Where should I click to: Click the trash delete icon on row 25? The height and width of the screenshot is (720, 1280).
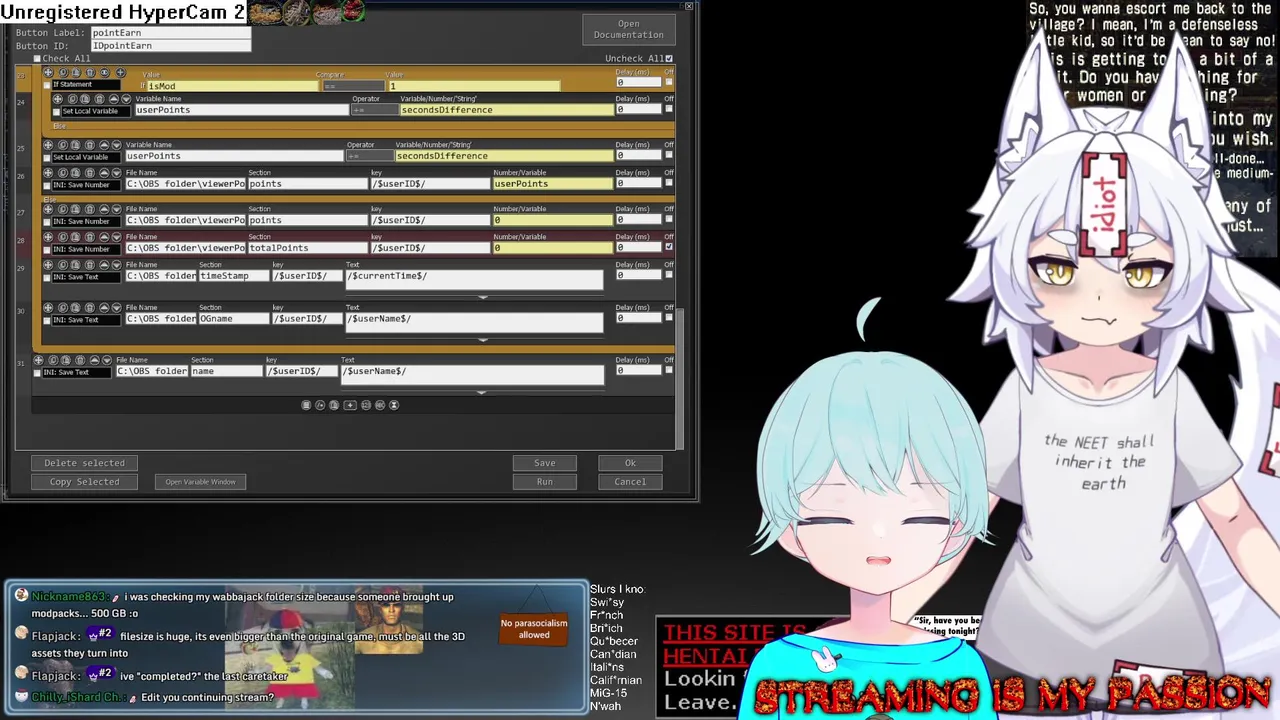(90, 145)
